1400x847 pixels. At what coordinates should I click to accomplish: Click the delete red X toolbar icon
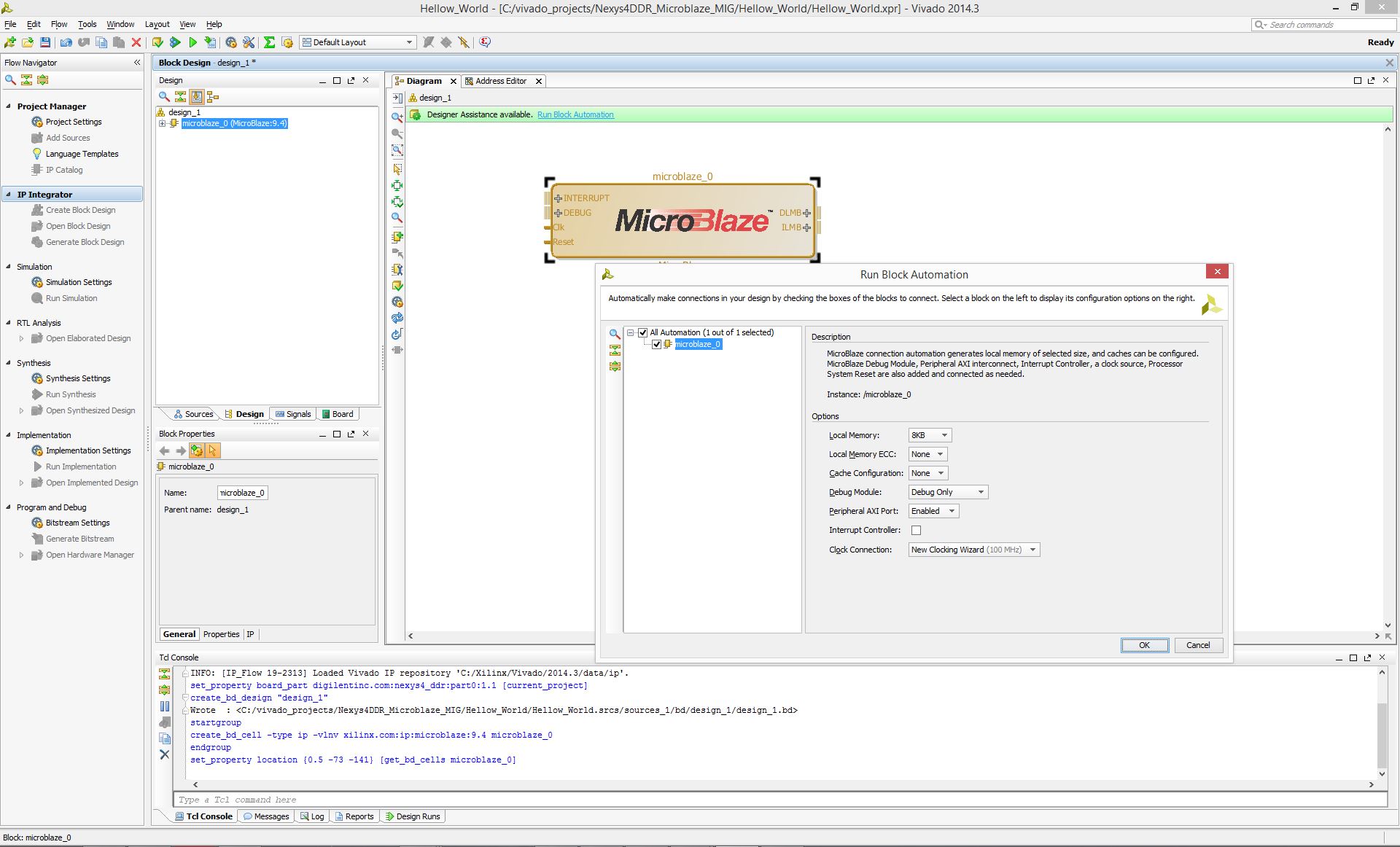(136, 42)
